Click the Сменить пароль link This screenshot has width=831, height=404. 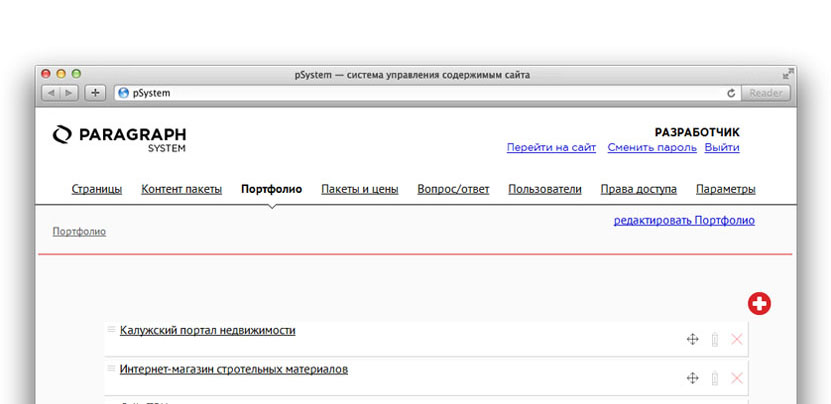click(x=652, y=147)
